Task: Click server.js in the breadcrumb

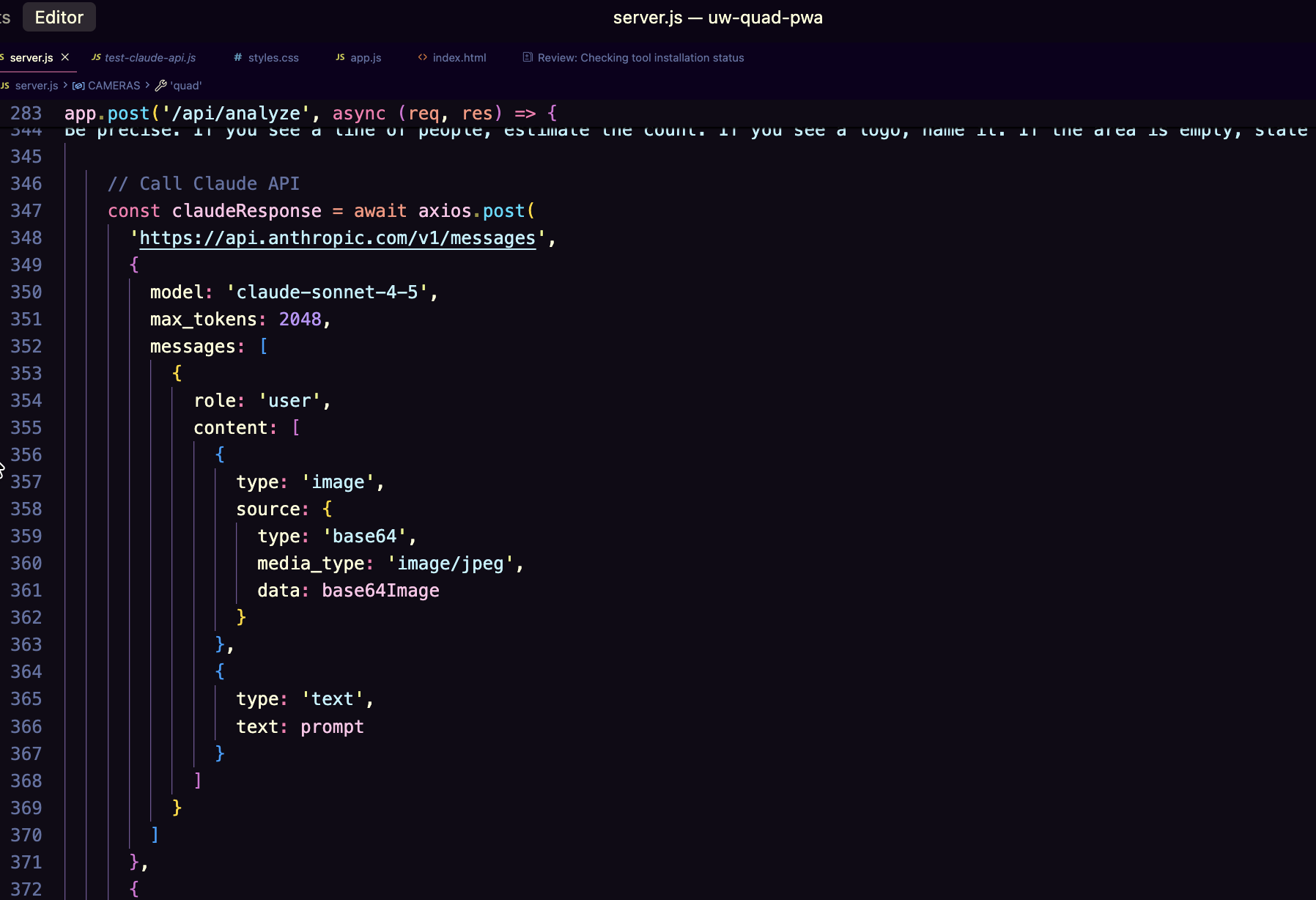Action: click(x=37, y=86)
